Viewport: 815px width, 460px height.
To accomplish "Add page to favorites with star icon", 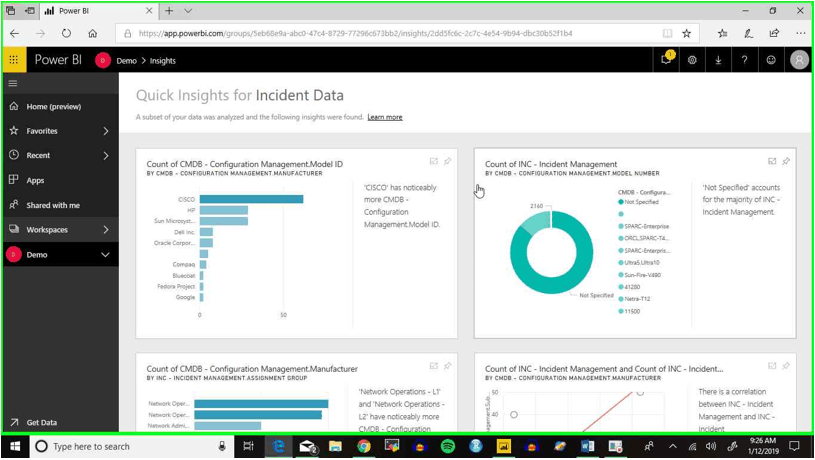I will tap(687, 33).
